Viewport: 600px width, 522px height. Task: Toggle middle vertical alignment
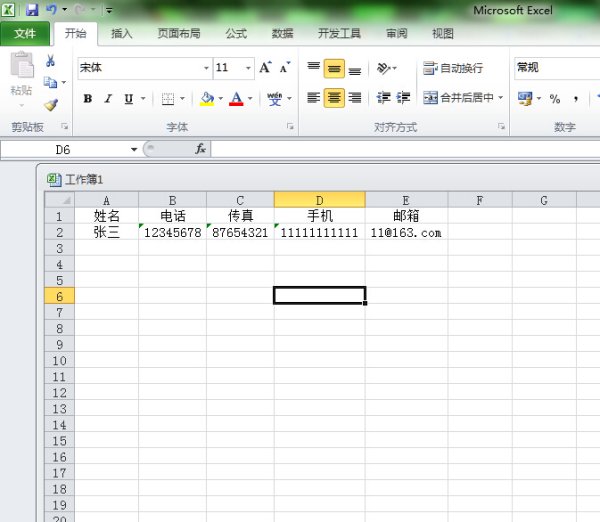coord(334,69)
